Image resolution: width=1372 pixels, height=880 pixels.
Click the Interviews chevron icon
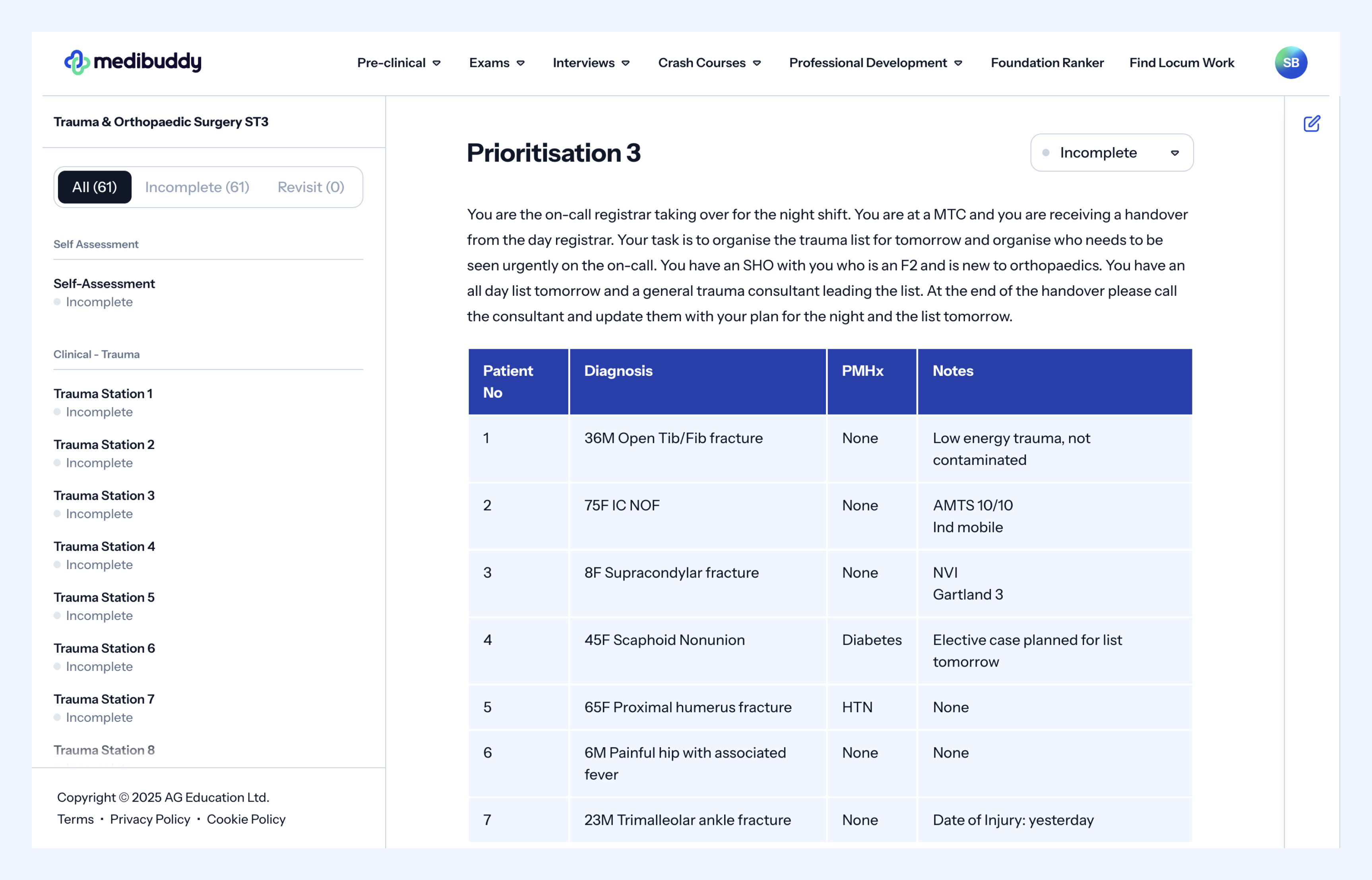626,64
